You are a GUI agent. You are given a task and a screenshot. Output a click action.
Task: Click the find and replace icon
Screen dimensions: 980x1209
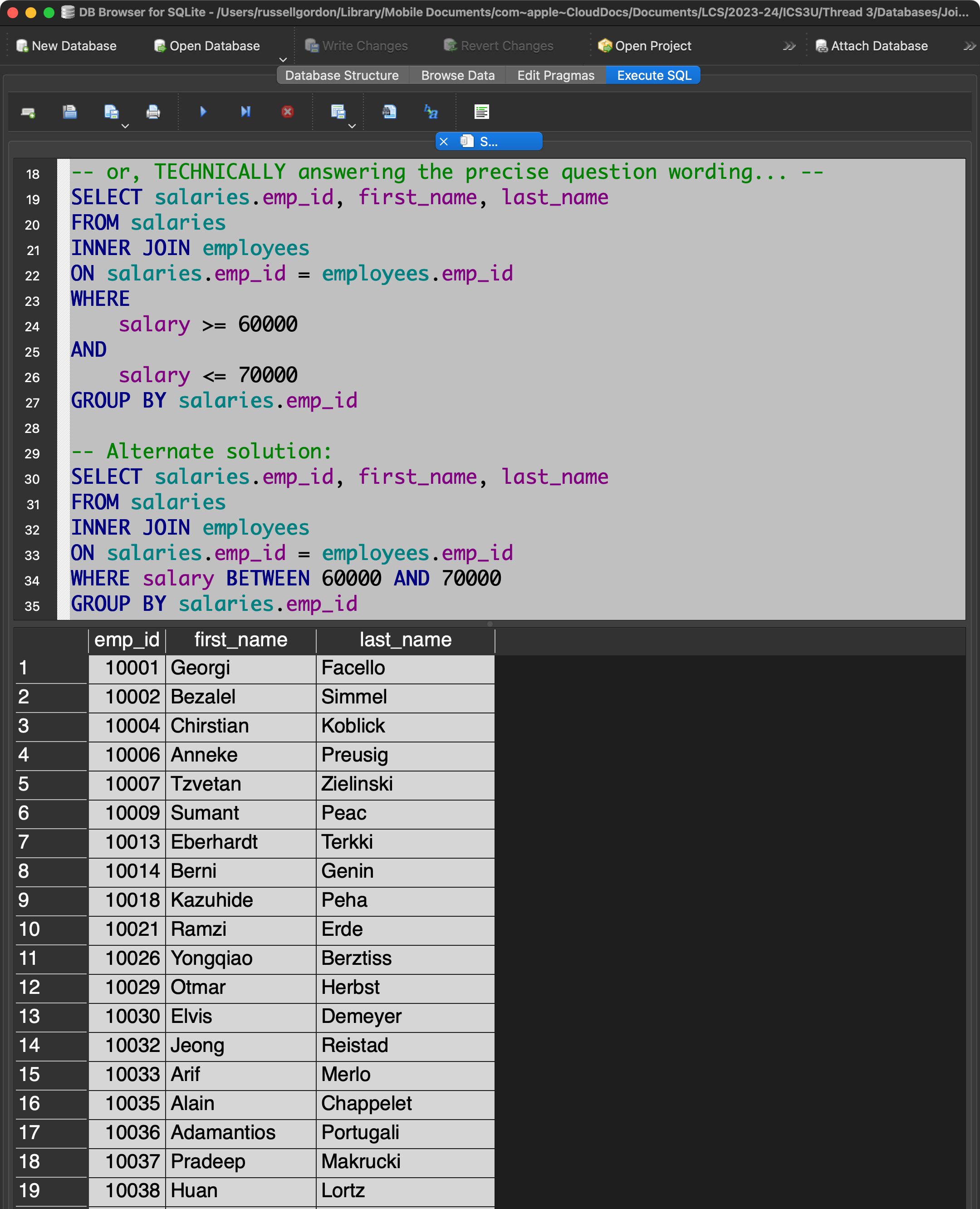(x=431, y=112)
